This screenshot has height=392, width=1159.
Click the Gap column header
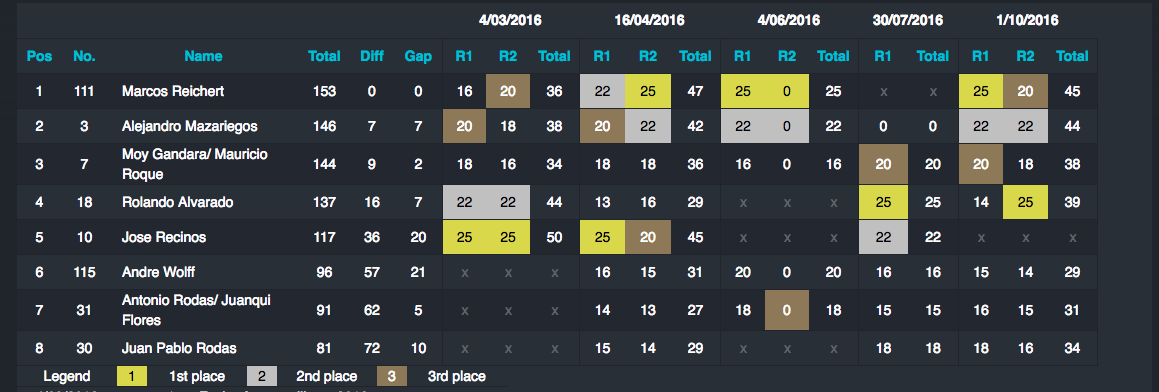tap(418, 55)
